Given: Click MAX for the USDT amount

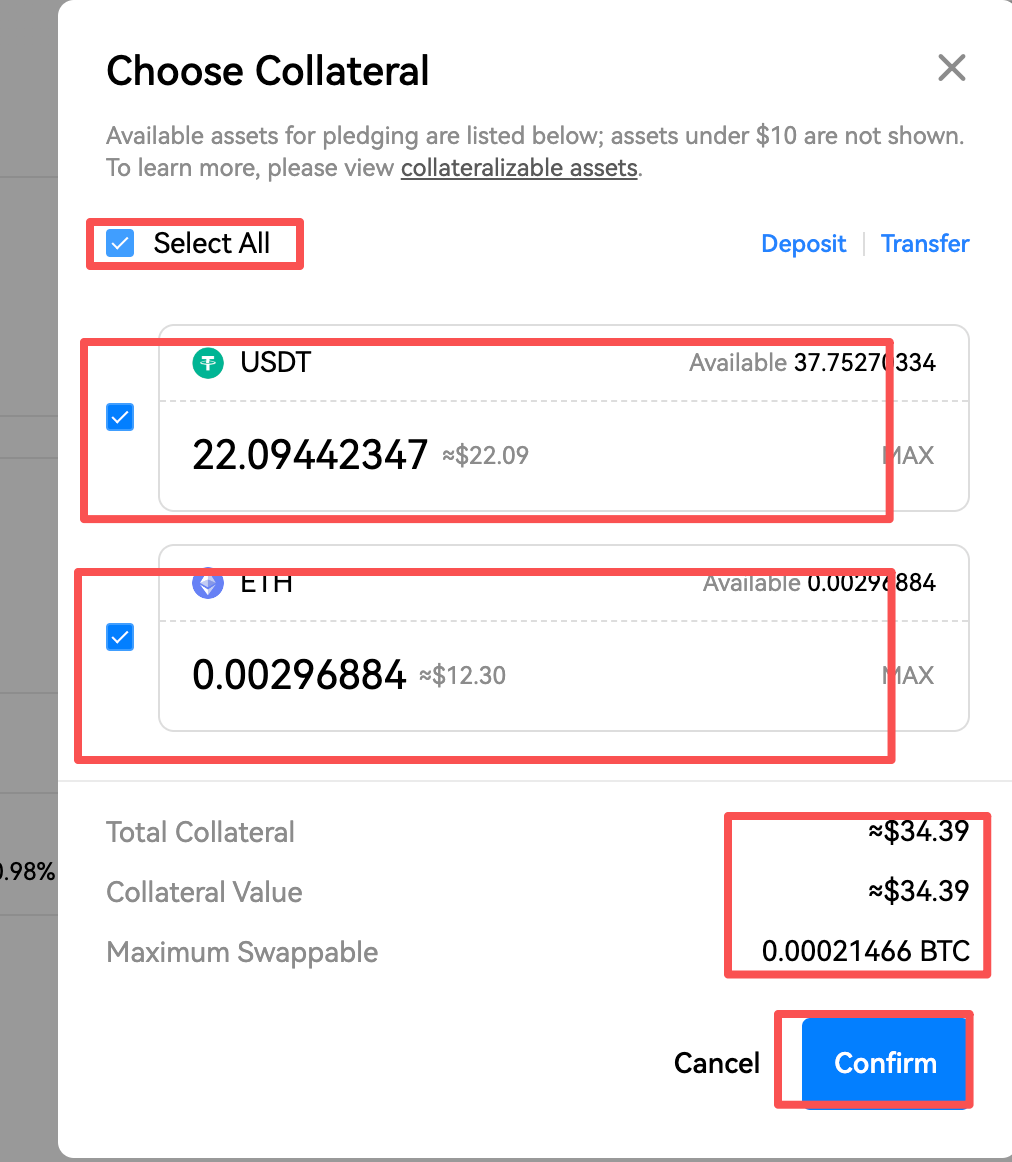Looking at the screenshot, I should pyautogui.click(x=908, y=456).
